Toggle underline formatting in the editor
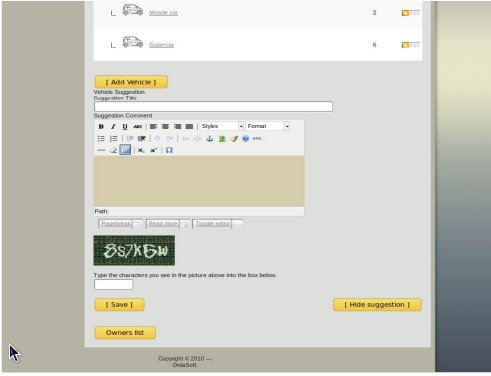Image resolution: width=491 pixels, height=376 pixels. [x=125, y=127]
